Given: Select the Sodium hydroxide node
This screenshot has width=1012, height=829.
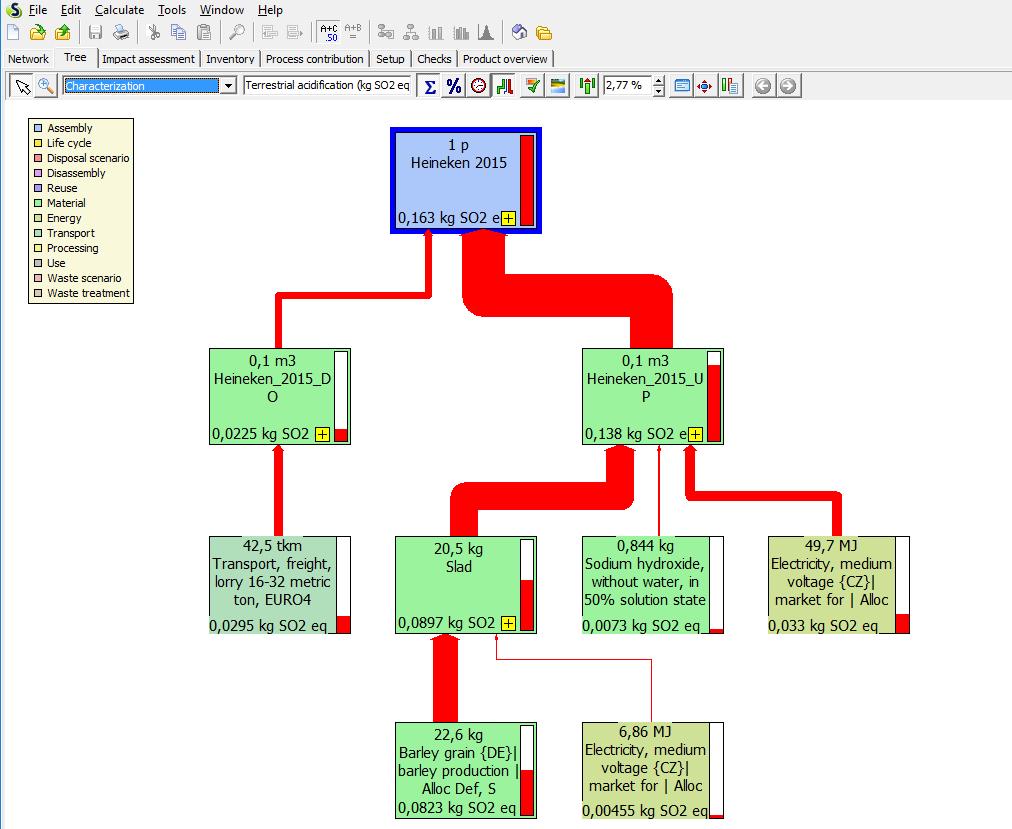Looking at the screenshot, I should pyautogui.click(x=653, y=585).
